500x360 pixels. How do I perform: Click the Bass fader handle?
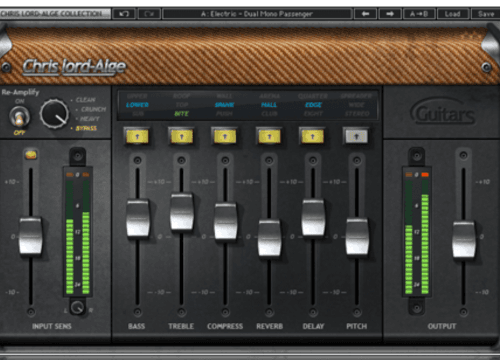tap(138, 219)
